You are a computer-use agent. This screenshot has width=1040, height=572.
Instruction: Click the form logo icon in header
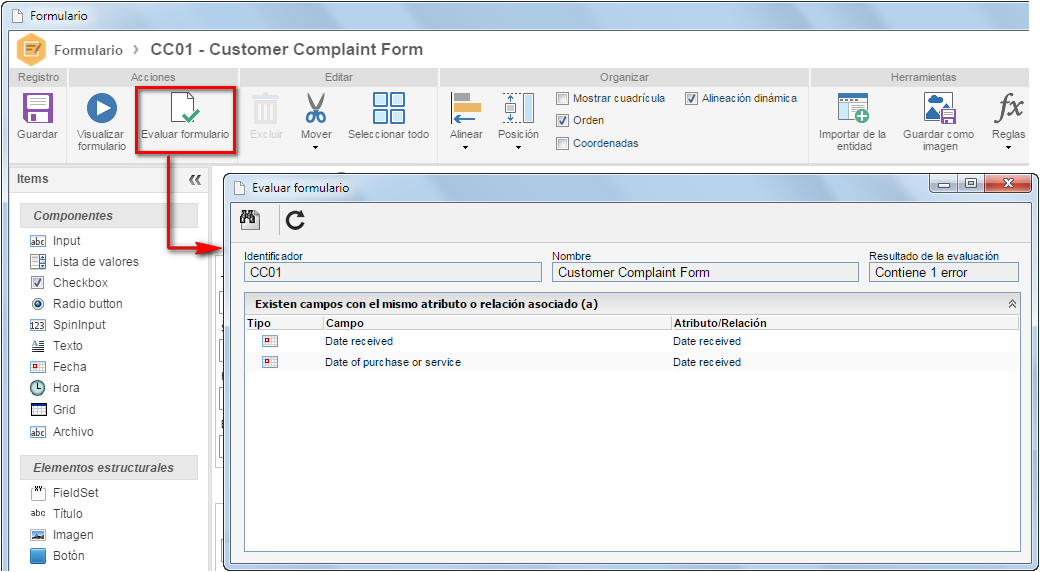pos(31,49)
